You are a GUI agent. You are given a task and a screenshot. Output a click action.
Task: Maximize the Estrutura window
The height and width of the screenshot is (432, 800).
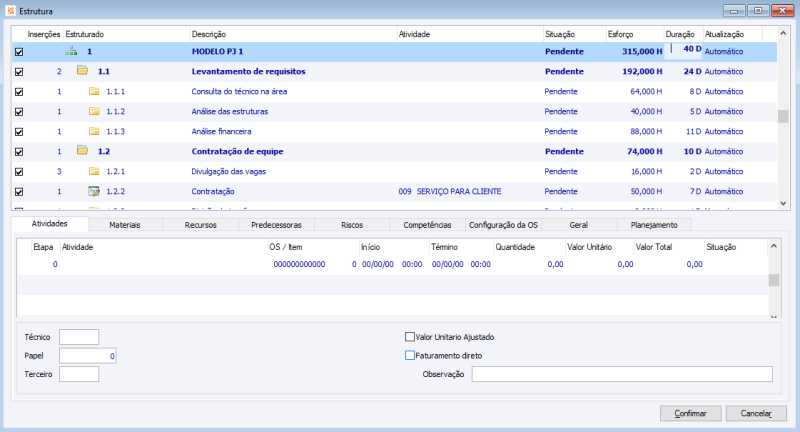pos(758,11)
